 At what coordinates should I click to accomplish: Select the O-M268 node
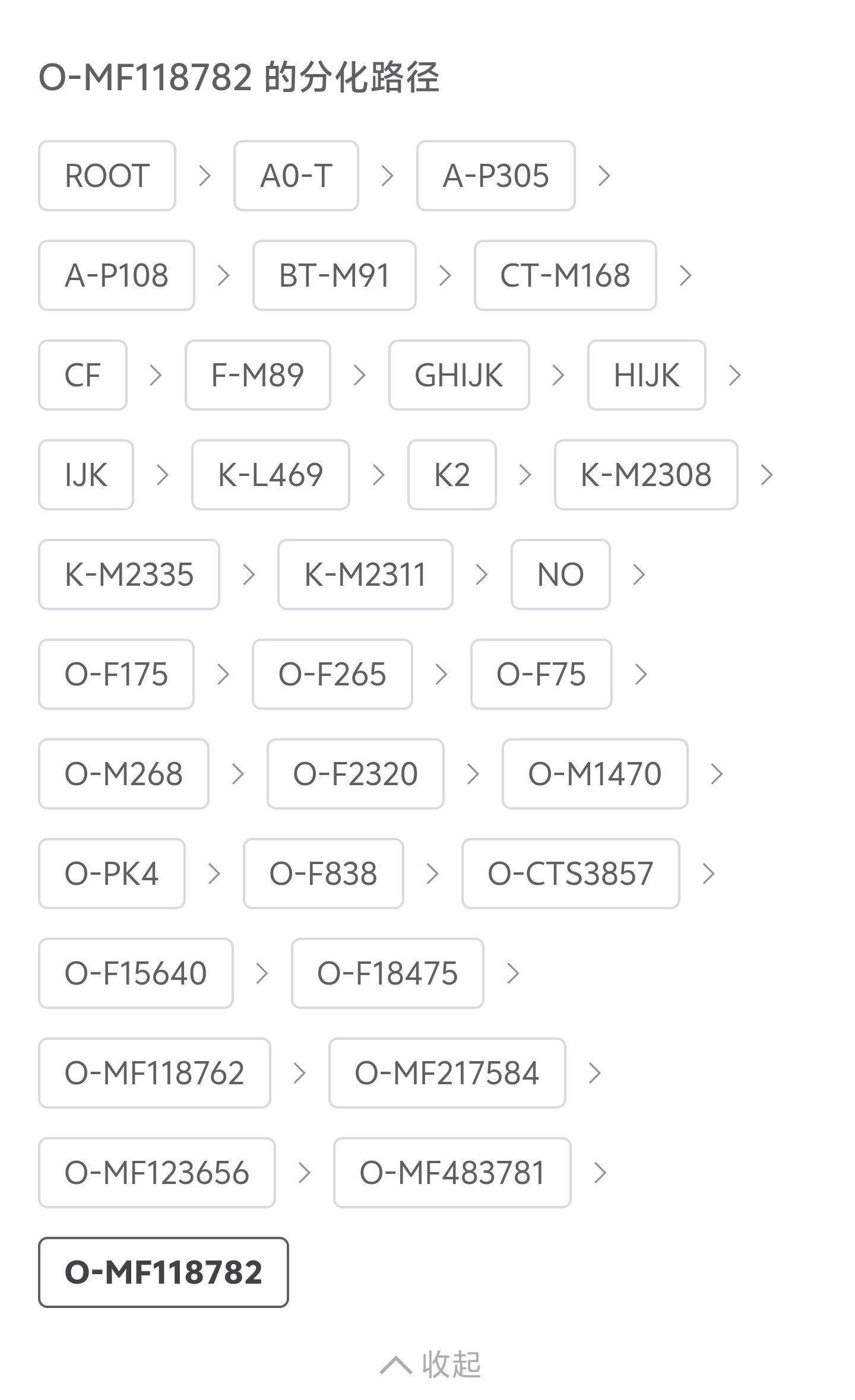pos(123,774)
